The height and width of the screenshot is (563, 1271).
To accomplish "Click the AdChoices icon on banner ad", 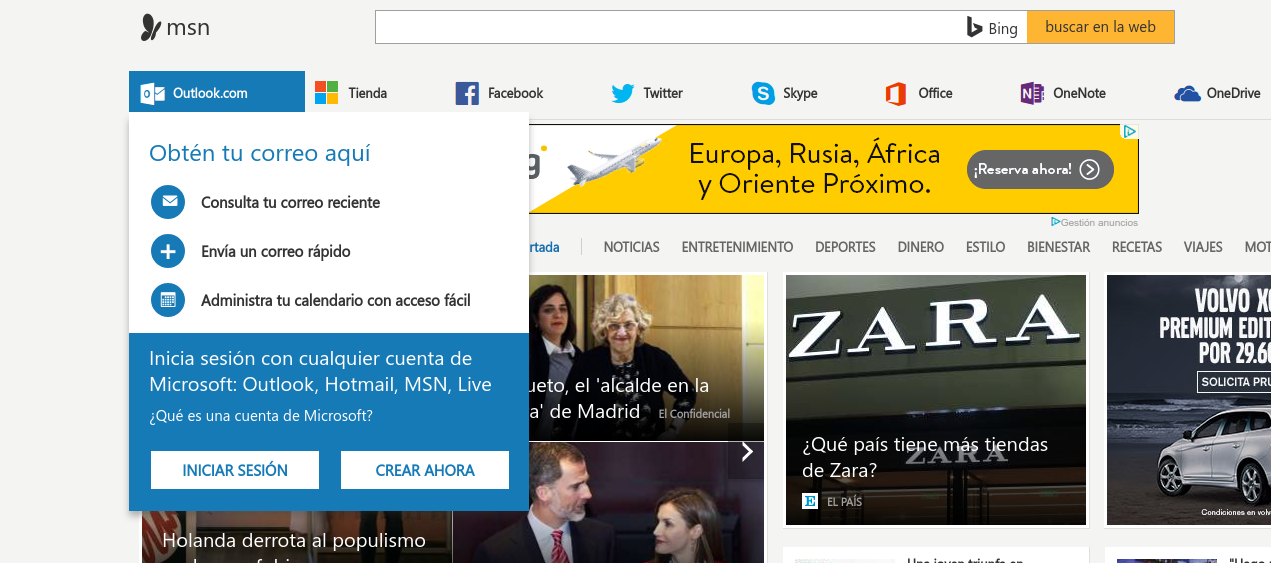I will 1130,131.
